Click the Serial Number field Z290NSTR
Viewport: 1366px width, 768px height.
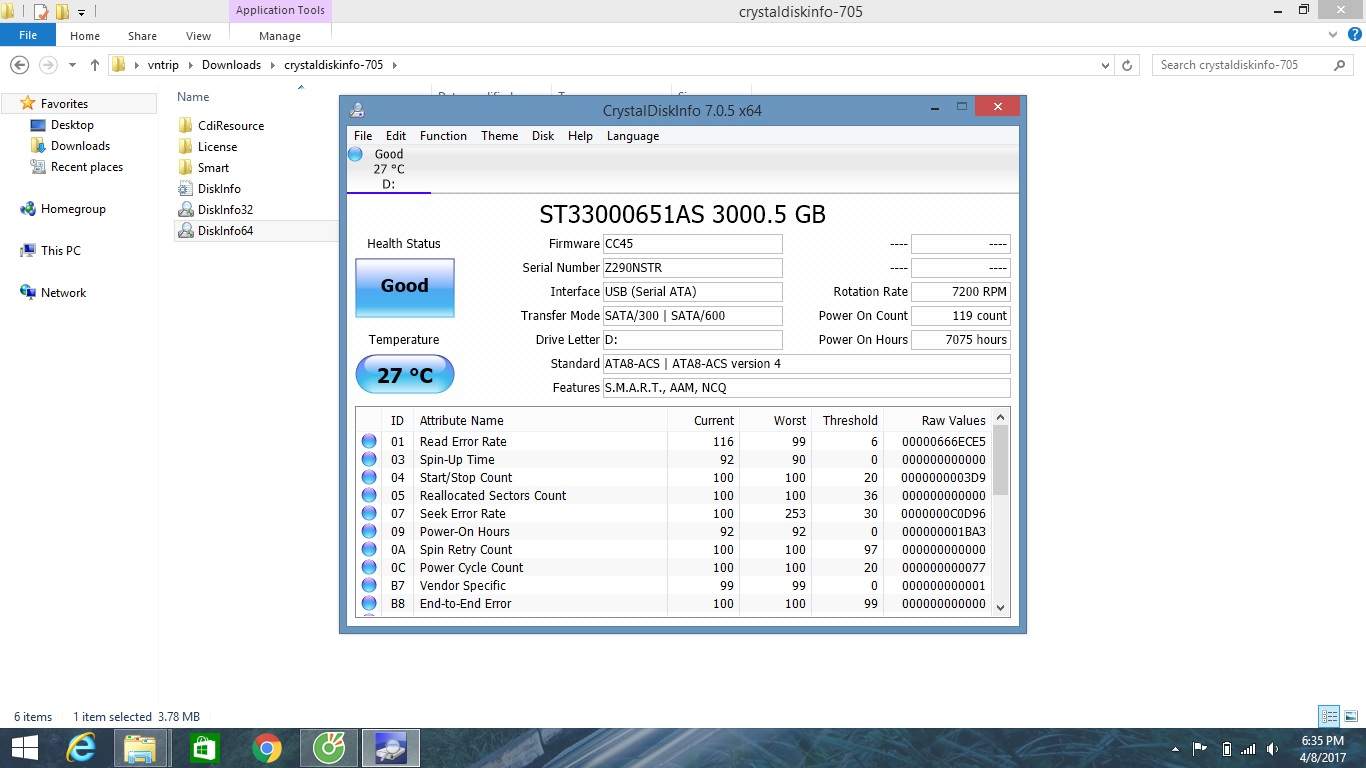tap(693, 268)
